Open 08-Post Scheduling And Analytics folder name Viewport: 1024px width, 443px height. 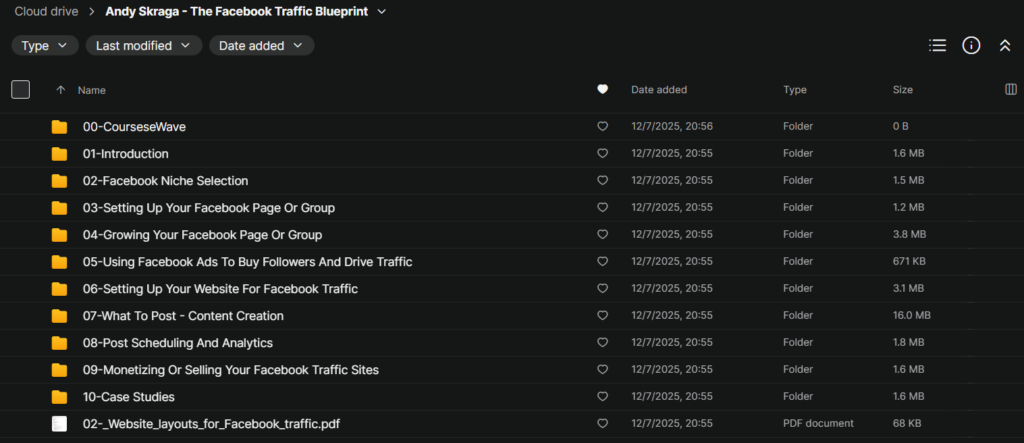click(178, 343)
